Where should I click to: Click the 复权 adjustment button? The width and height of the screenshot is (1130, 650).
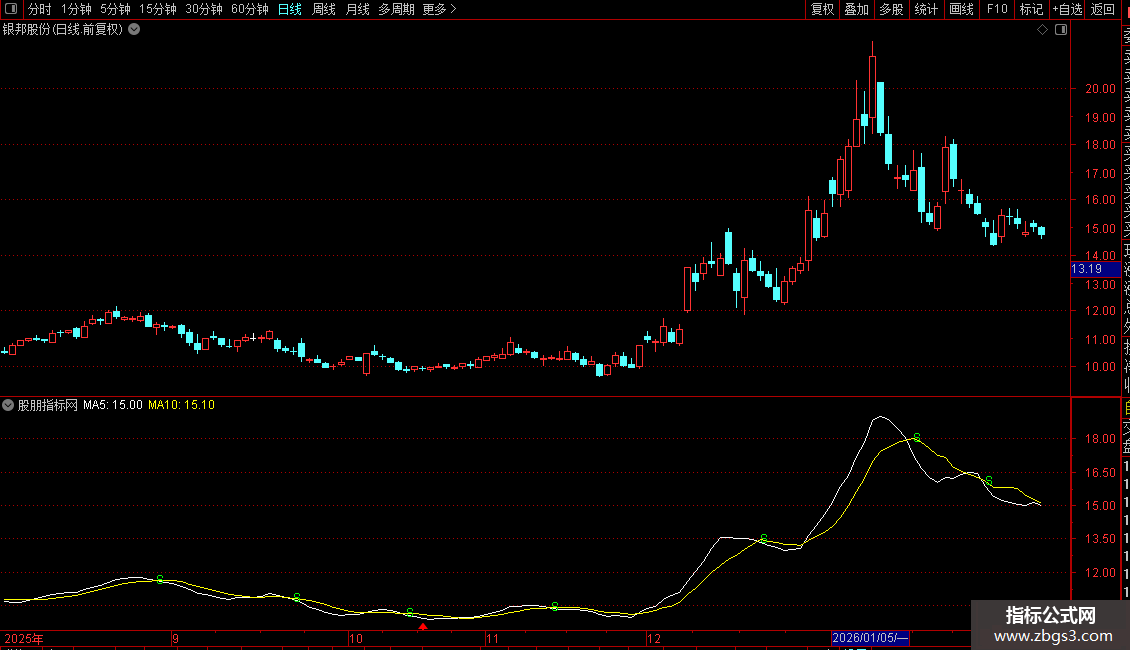coord(822,9)
